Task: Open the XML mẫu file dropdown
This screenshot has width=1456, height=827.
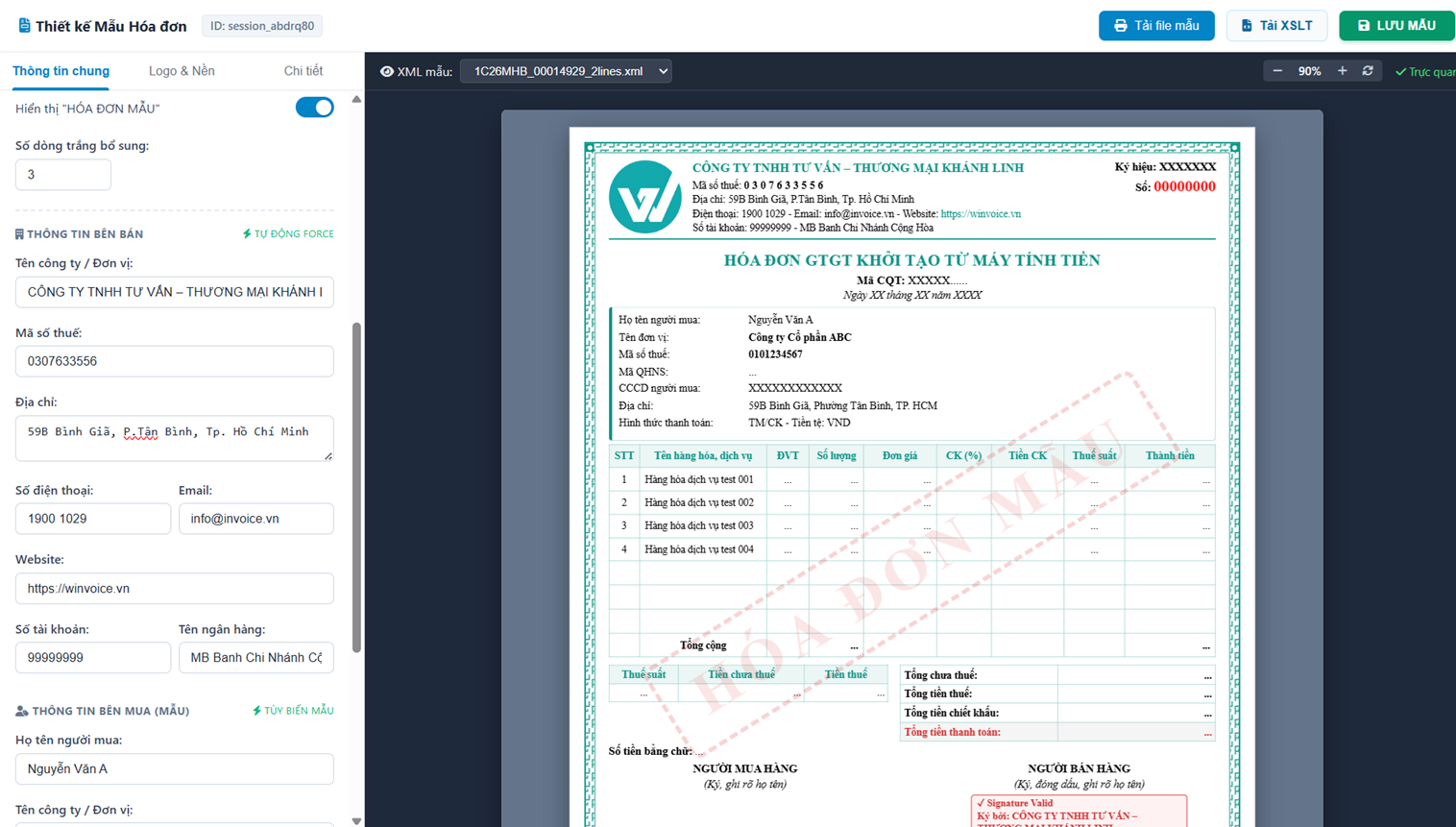Action: coord(566,71)
